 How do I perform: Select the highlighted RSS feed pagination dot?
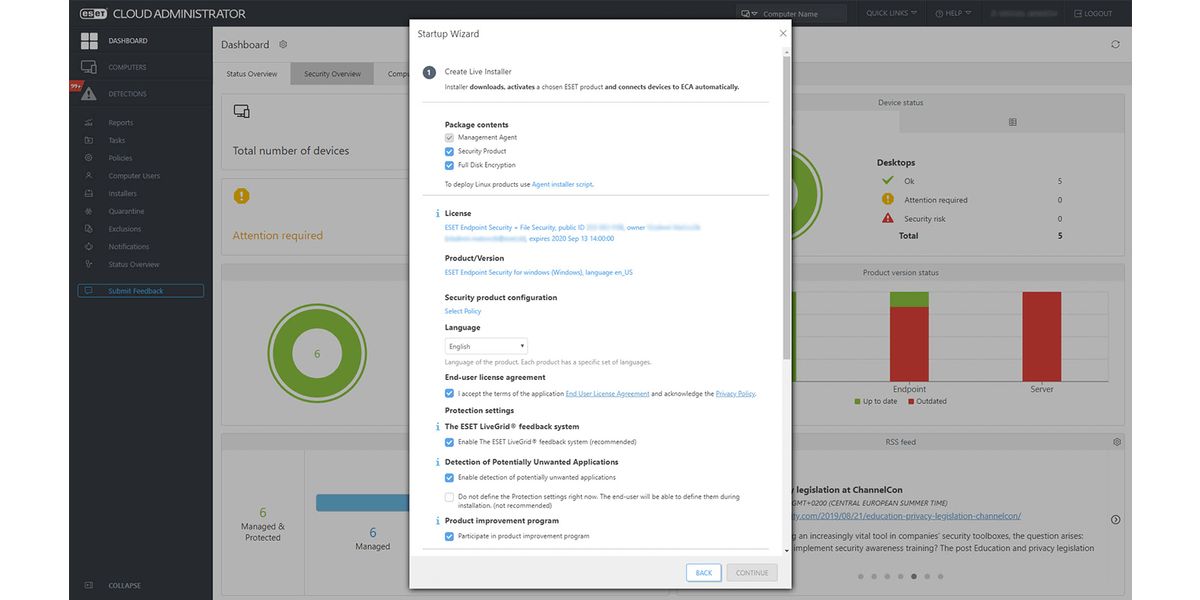pos(913,576)
